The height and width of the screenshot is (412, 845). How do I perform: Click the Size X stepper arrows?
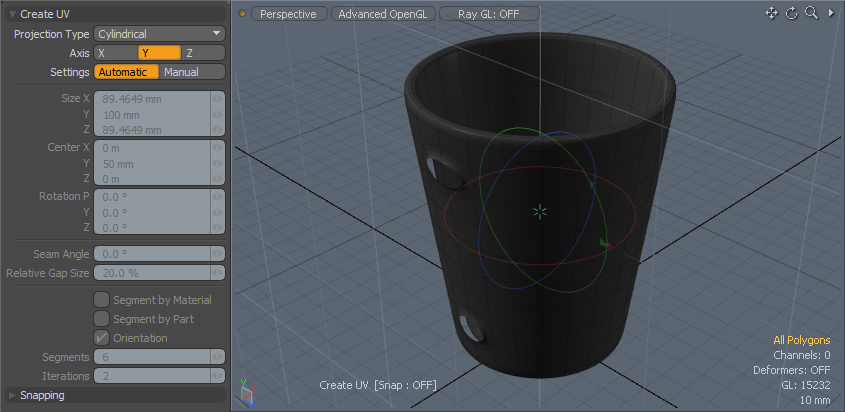(x=218, y=99)
